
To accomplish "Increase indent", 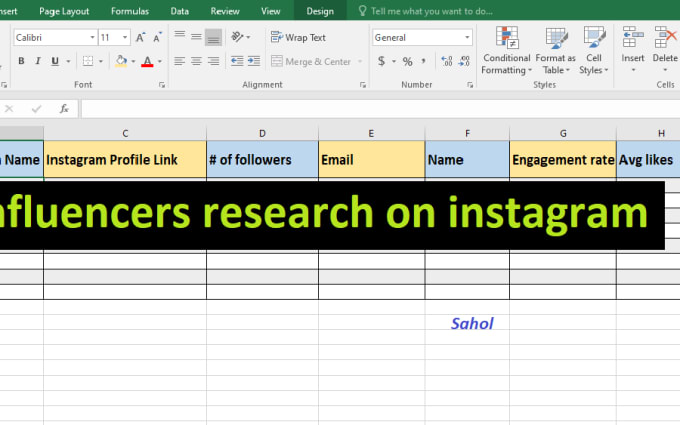I will click(254, 61).
